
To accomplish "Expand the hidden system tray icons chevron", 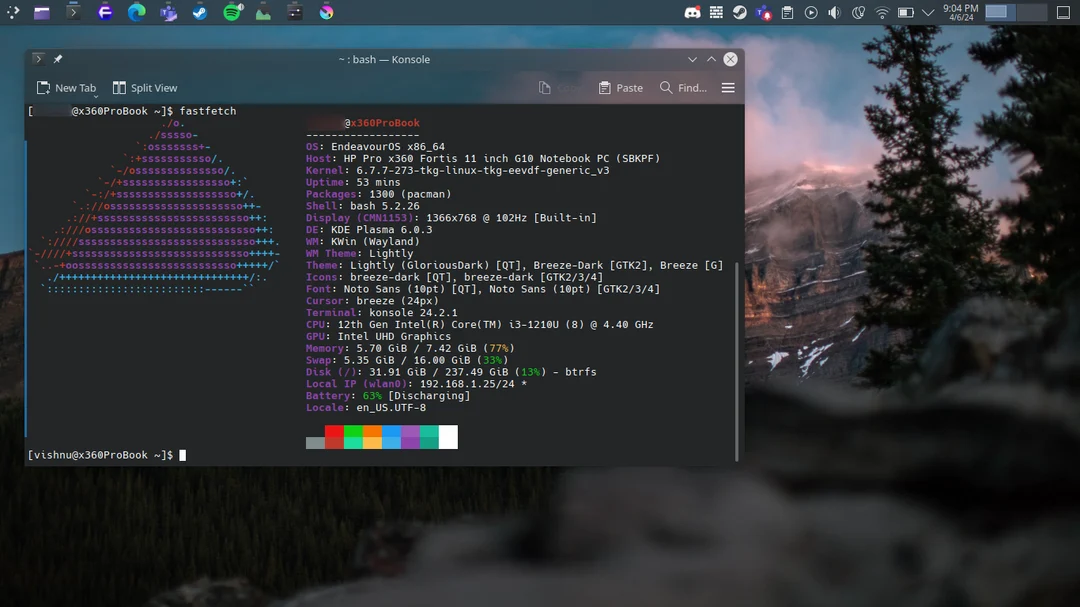I will click(x=928, y=12).
